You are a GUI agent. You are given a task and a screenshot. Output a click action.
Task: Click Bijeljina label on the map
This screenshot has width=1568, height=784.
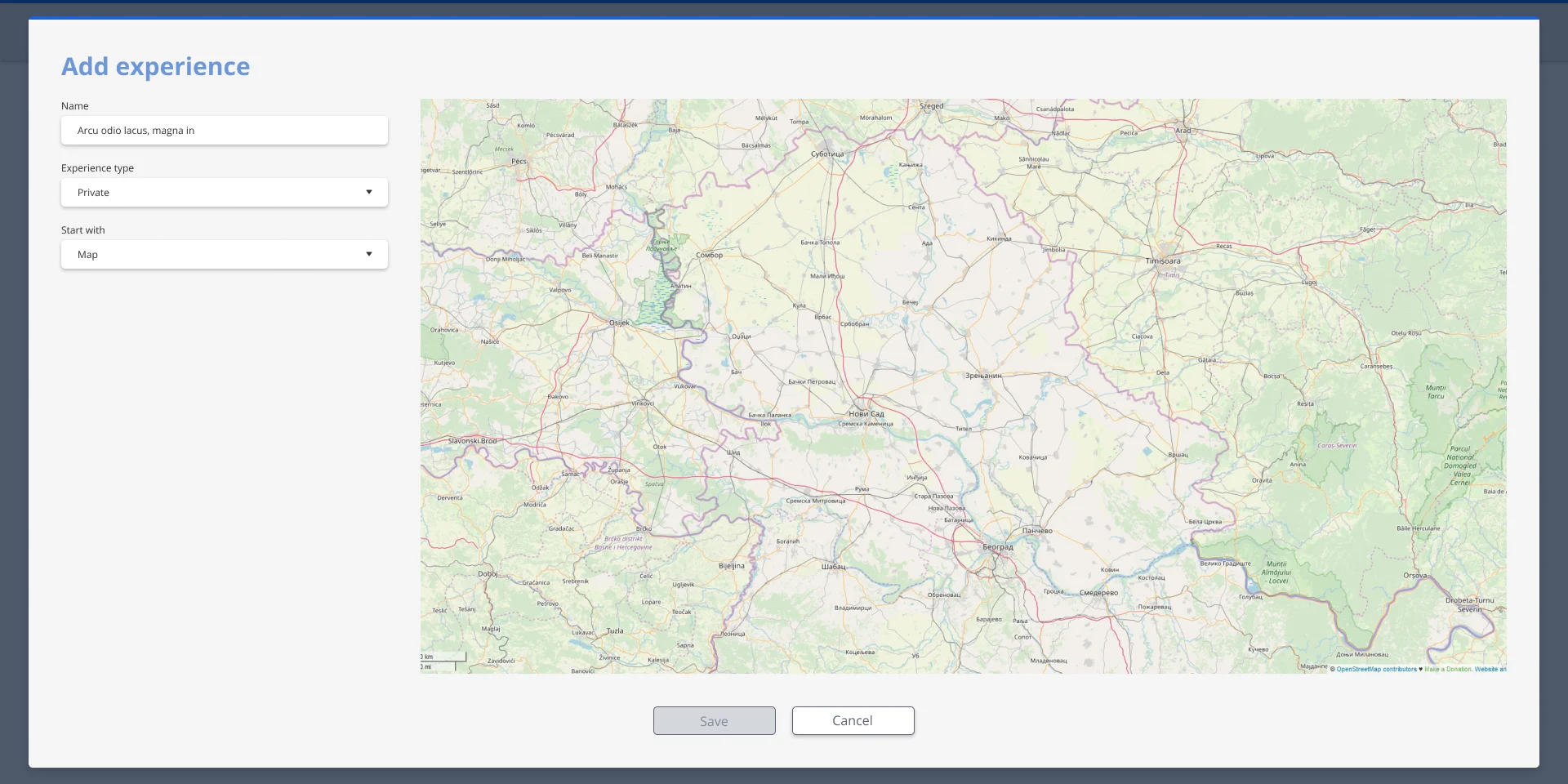click(x=732, y=566)
